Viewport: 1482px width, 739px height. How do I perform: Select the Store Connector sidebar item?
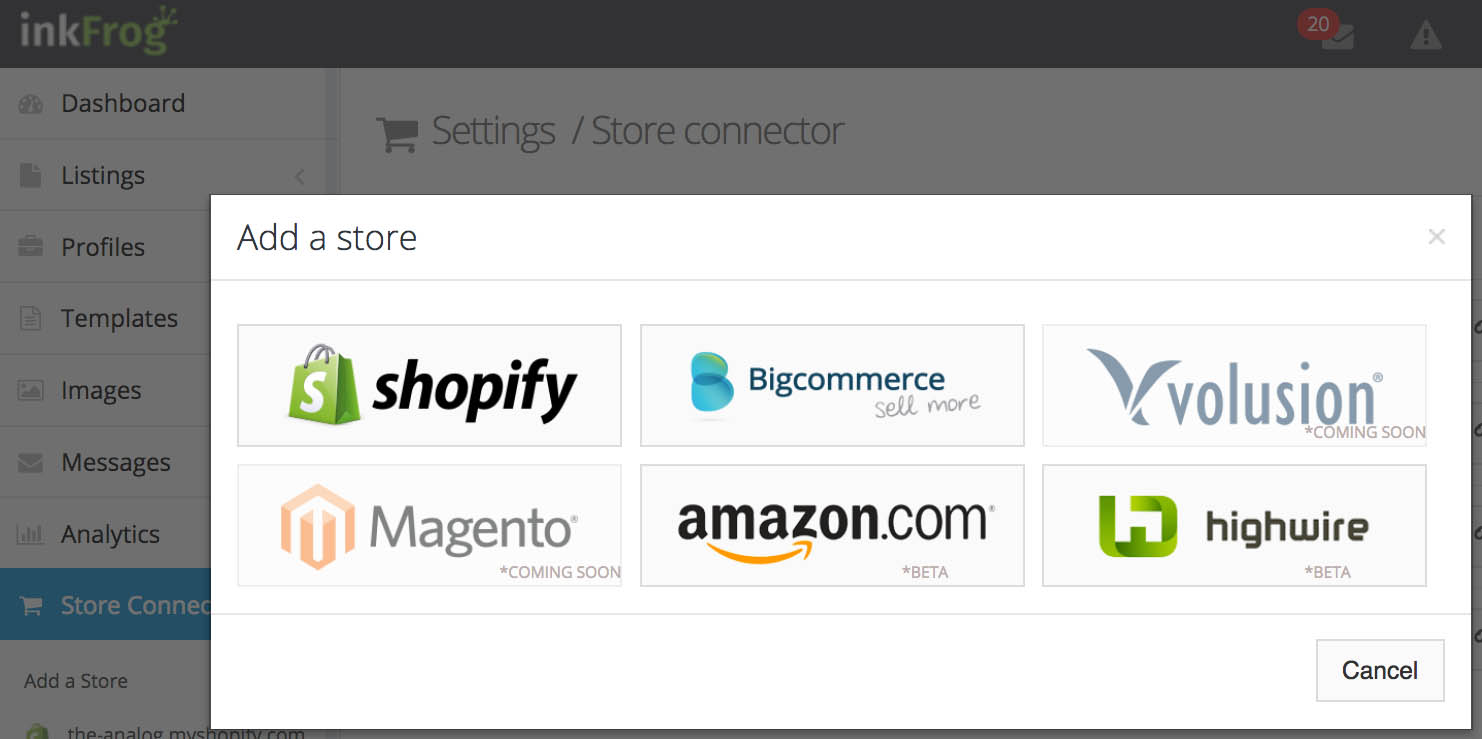tap(106, 605)
